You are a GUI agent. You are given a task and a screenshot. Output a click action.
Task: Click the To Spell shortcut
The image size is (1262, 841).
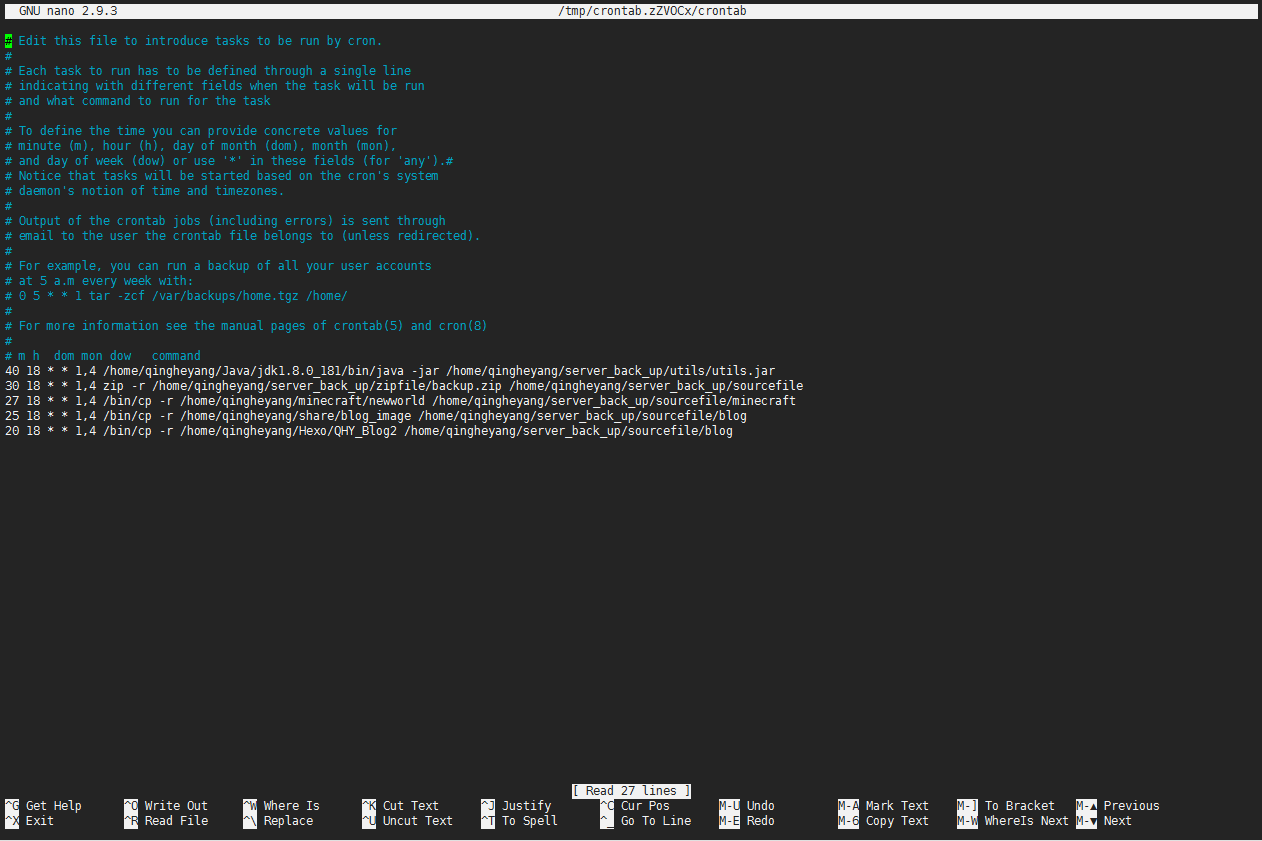tap(529, 821)
